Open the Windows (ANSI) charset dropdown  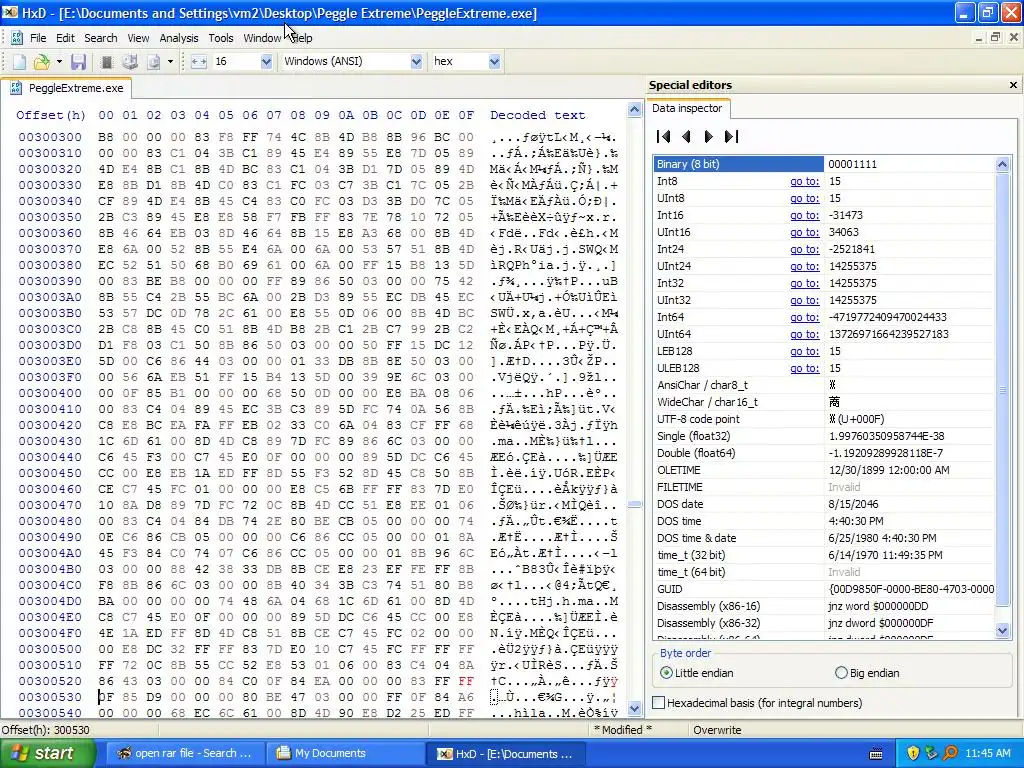click(x=416, y=61)
